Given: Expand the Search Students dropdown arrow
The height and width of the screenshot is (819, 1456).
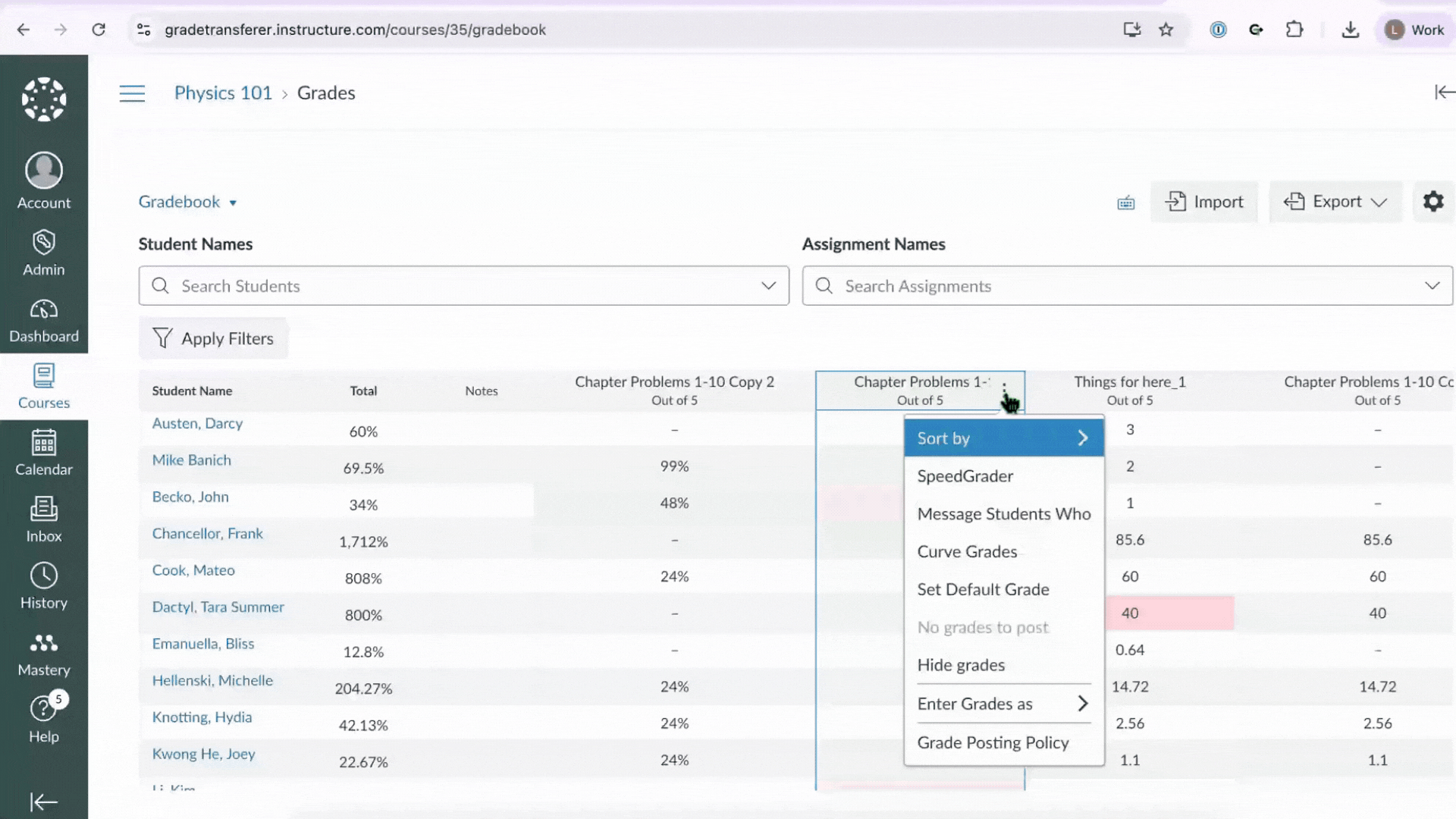Looking at the screenshot, I should (x=768, y=286).
